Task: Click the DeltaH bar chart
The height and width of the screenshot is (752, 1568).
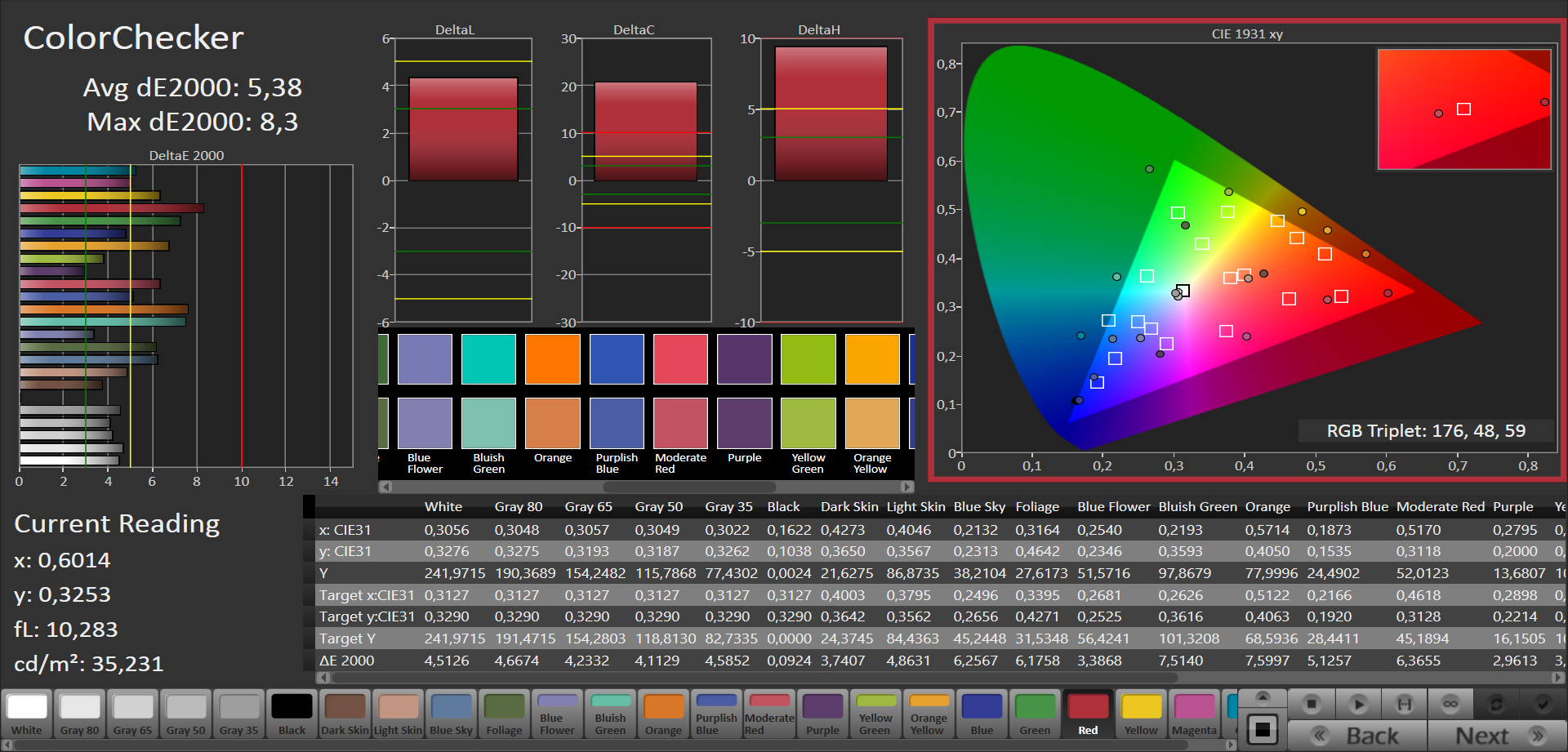Action: [831, 113]
